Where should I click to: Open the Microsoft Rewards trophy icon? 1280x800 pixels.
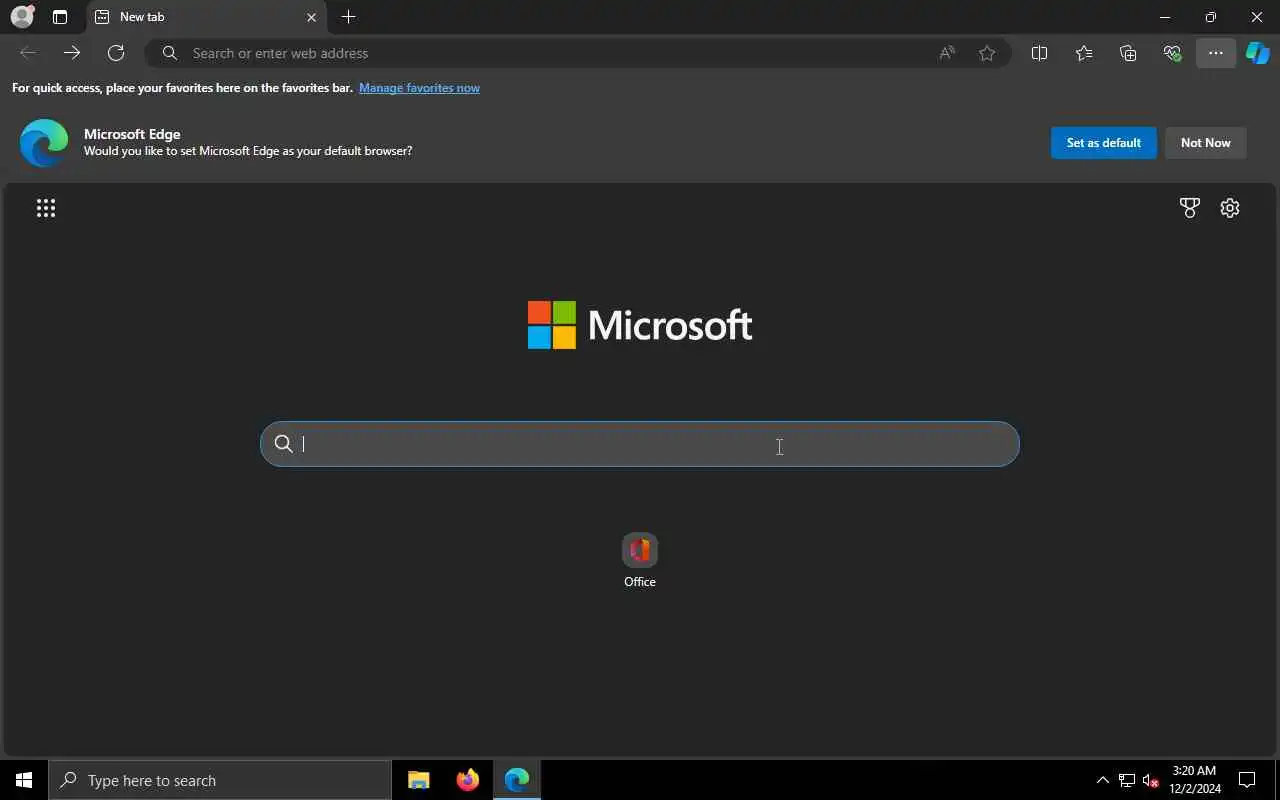[x=1189, y=208]
